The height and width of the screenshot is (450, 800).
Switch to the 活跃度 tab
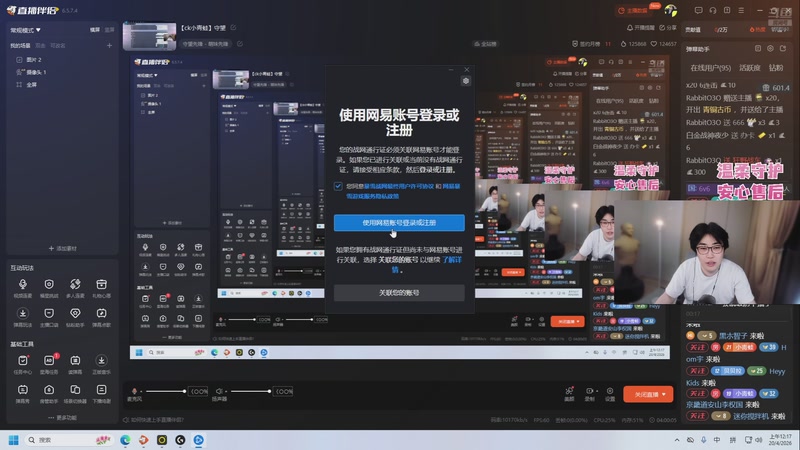pos(749,68)
